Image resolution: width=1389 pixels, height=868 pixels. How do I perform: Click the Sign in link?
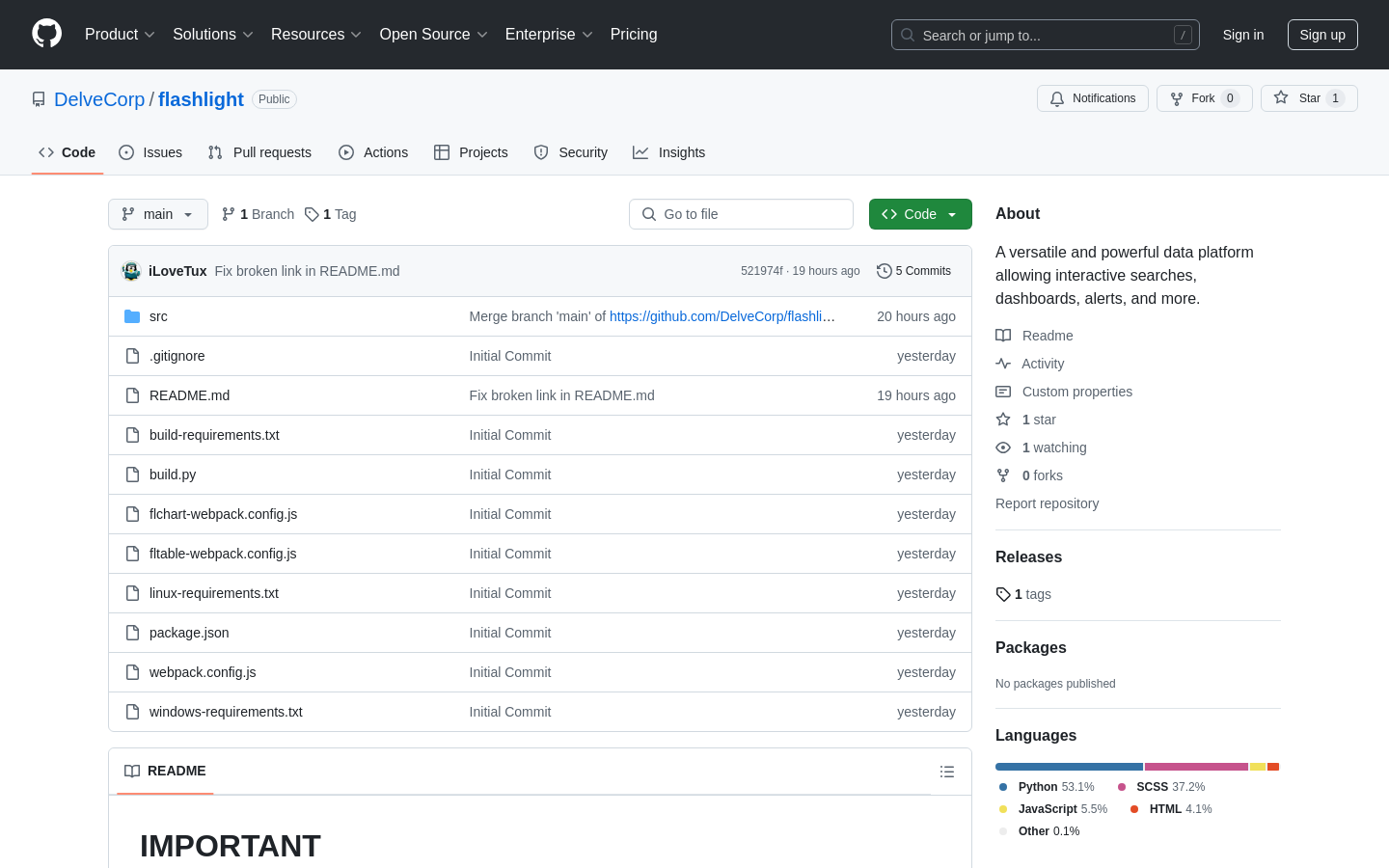1243,35
